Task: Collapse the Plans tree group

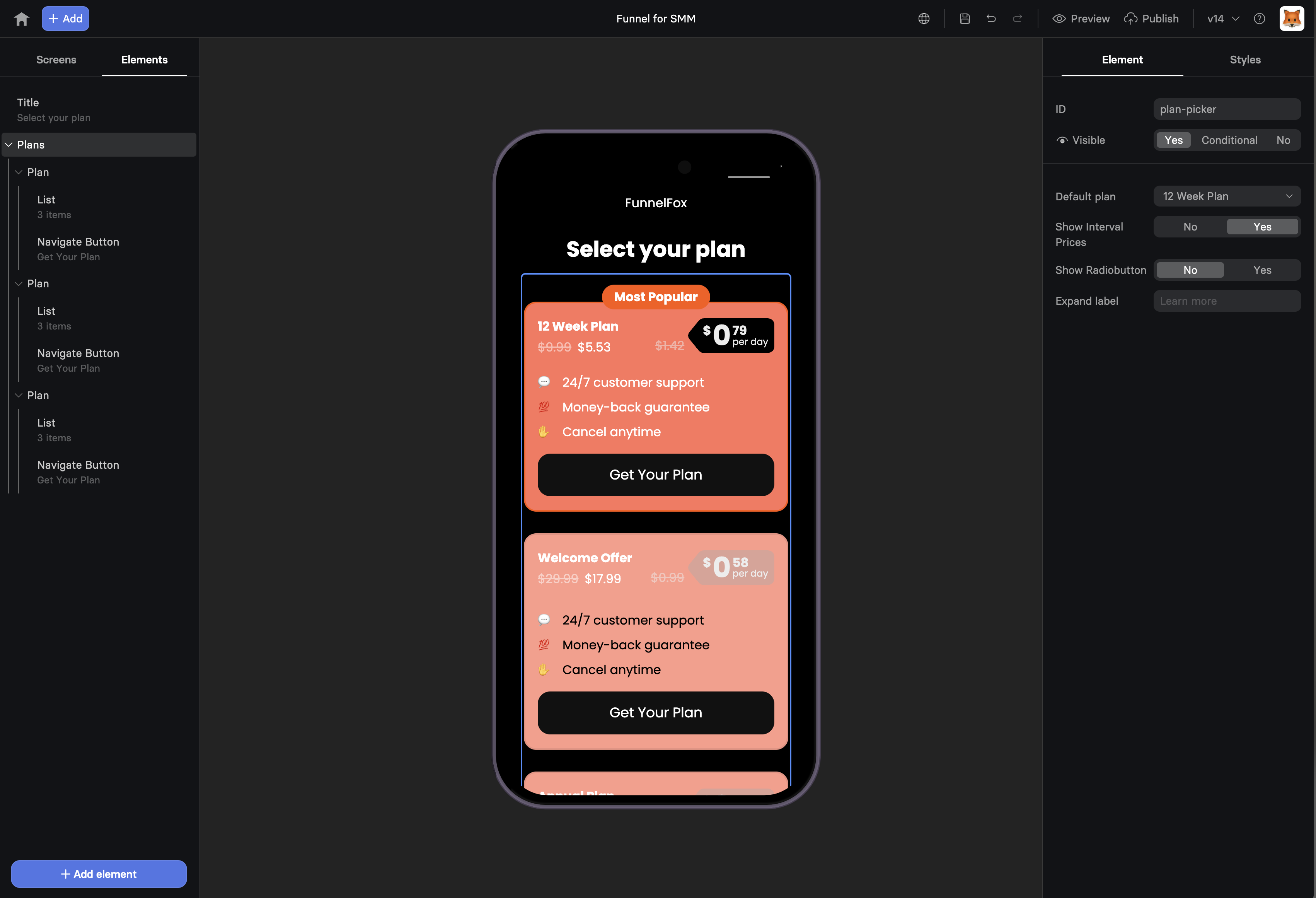Action: pyautogui.click(x=9, y=145)
